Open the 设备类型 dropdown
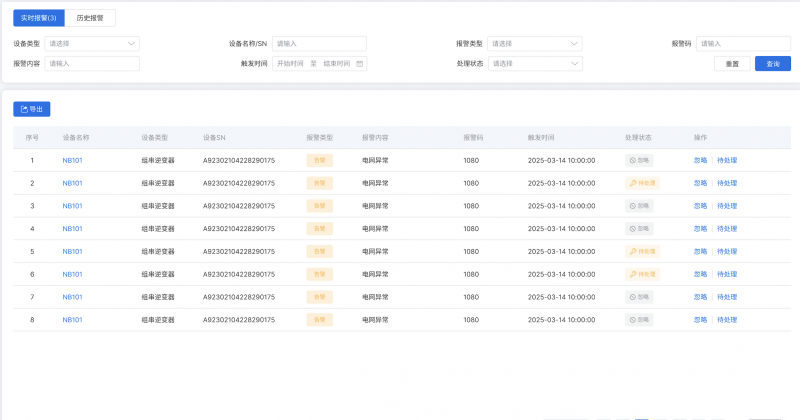800x420 pixels. click(92, 43)
